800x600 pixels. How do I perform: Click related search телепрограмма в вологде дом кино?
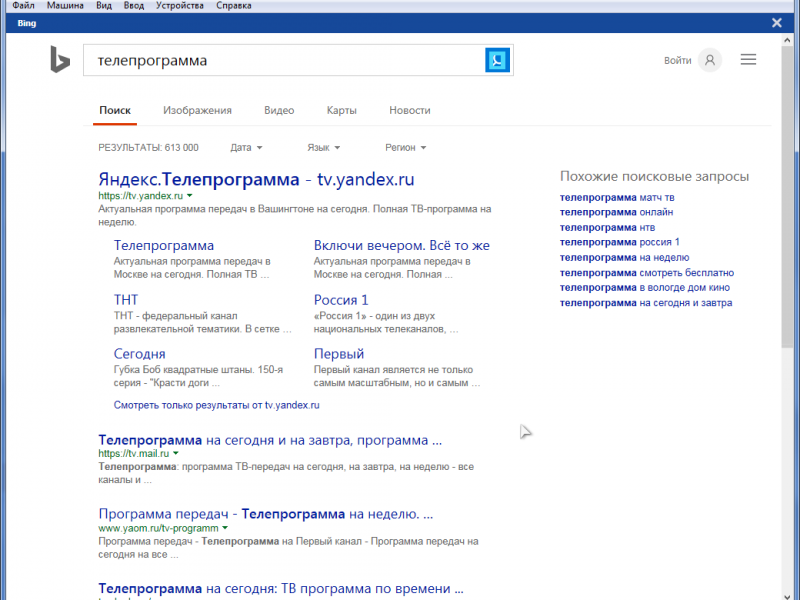(645, 288)
